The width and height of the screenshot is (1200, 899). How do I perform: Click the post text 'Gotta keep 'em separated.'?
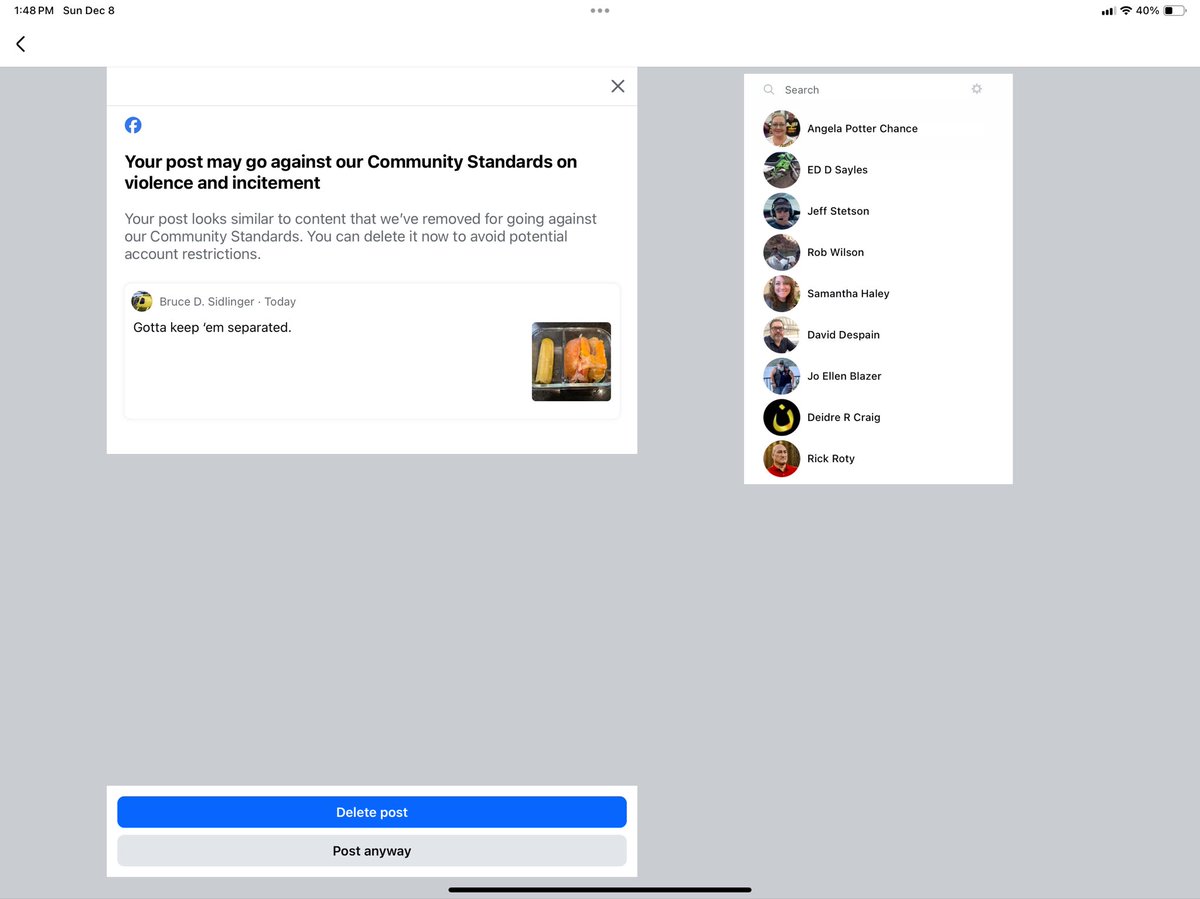pyautogui.click(x=212, y=327)
